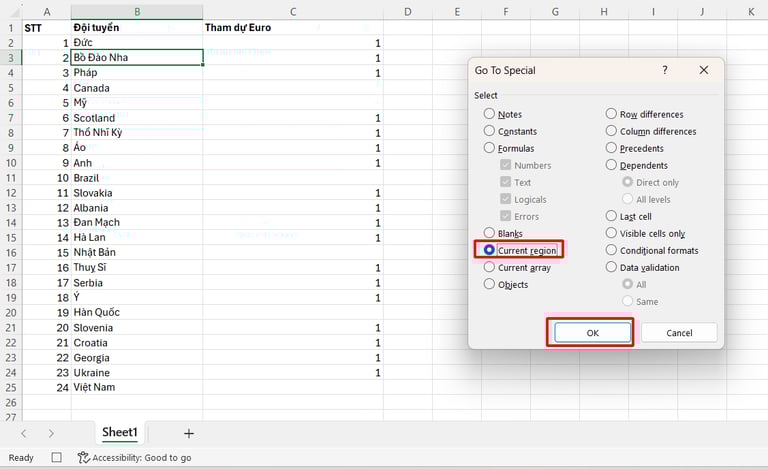Confirm with the OK button
Screen dimensions: 768x469
pos(593,333)
